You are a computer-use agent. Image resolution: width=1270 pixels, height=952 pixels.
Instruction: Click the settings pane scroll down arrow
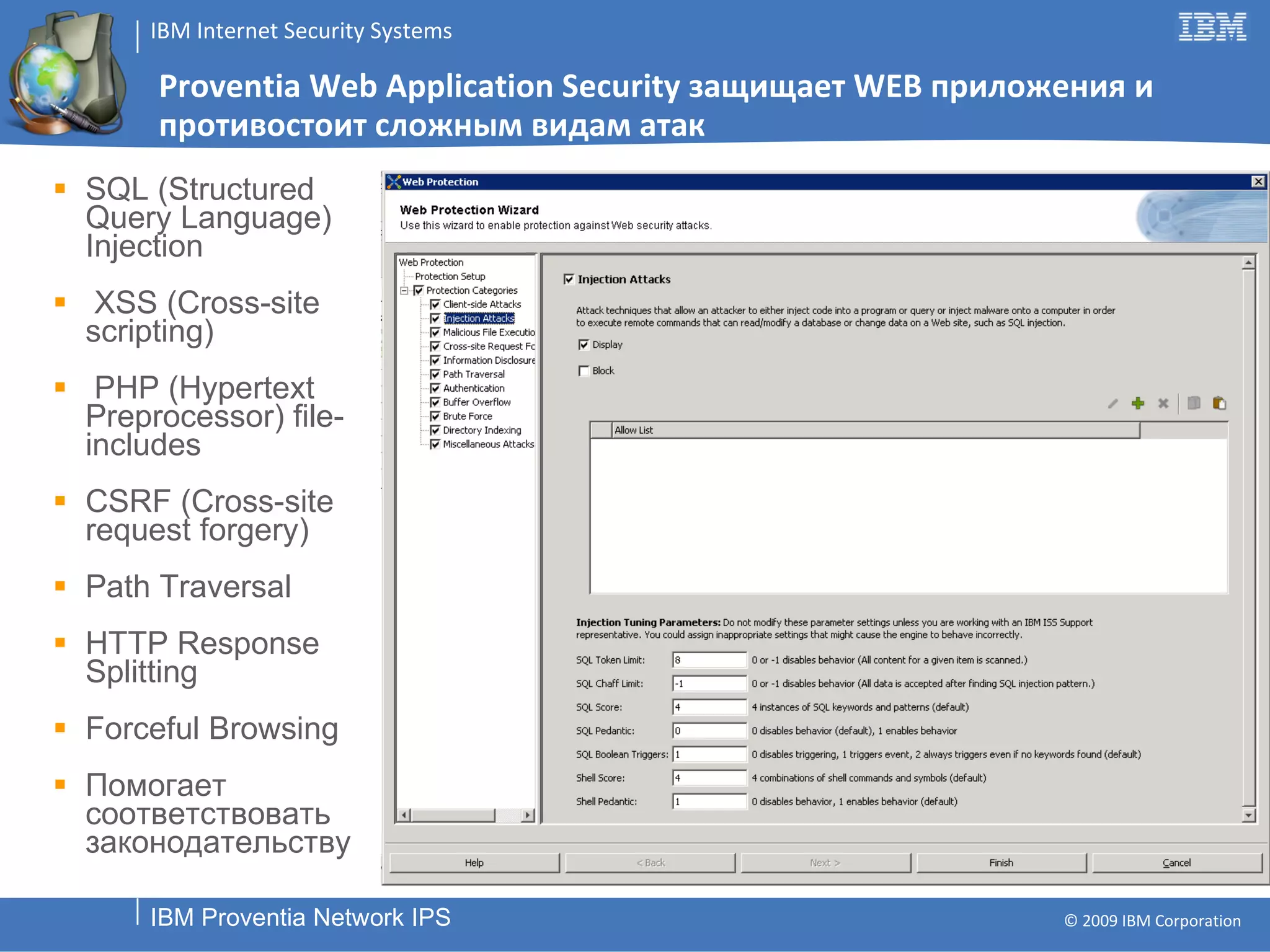point(1249,816)
